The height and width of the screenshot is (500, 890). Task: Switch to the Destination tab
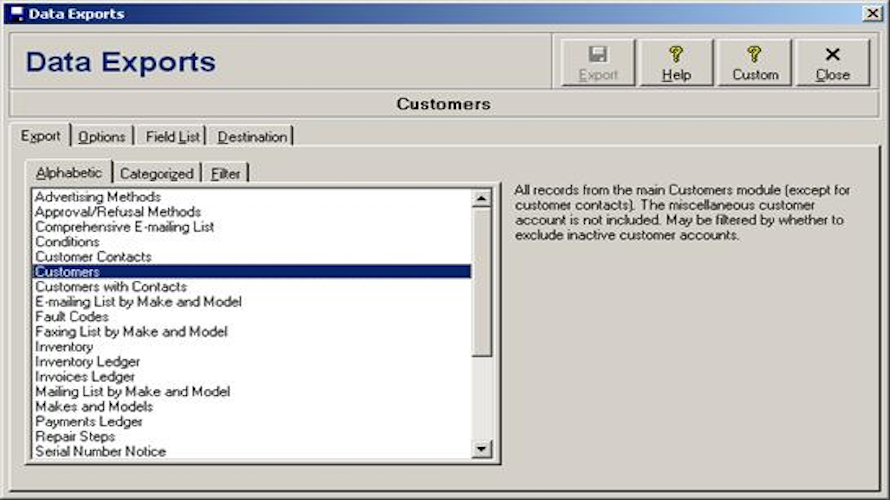click(x=252, y=137)
